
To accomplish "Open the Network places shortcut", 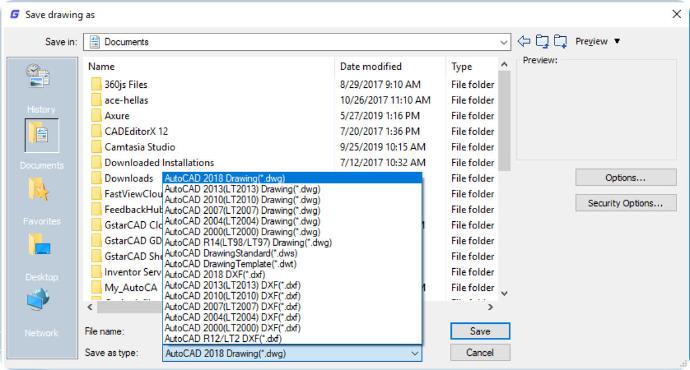I will point(41,312).
